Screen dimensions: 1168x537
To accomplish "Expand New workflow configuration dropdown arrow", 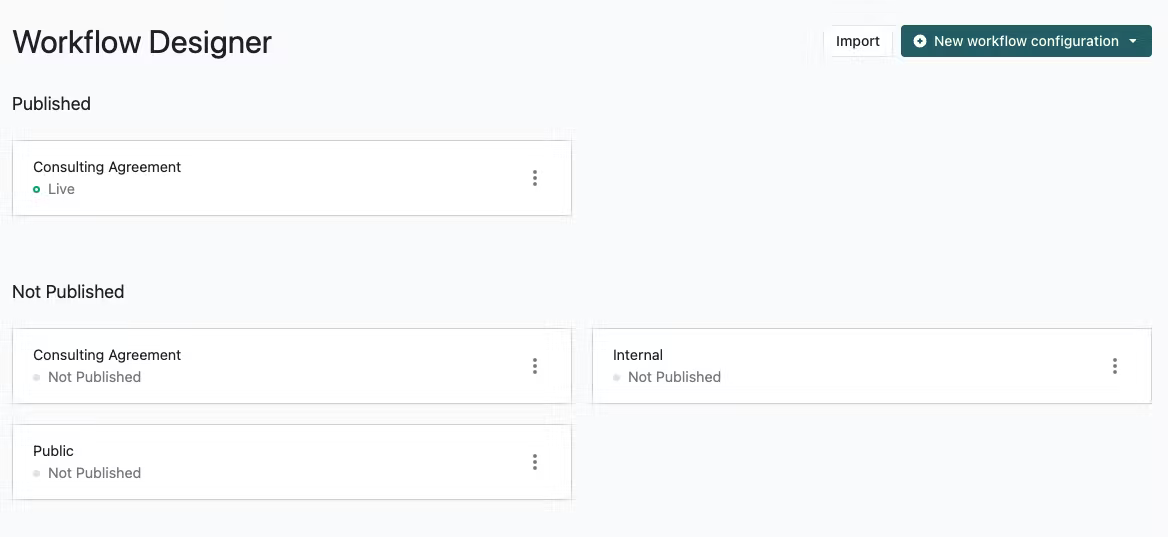I will click(1133, 41).
